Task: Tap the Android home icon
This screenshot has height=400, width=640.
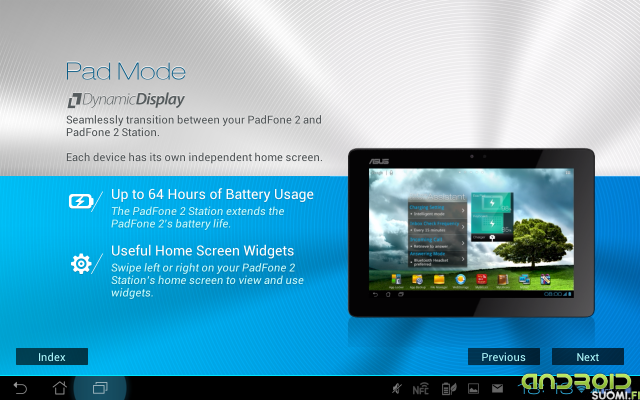Action: click(x=60, y=388)
